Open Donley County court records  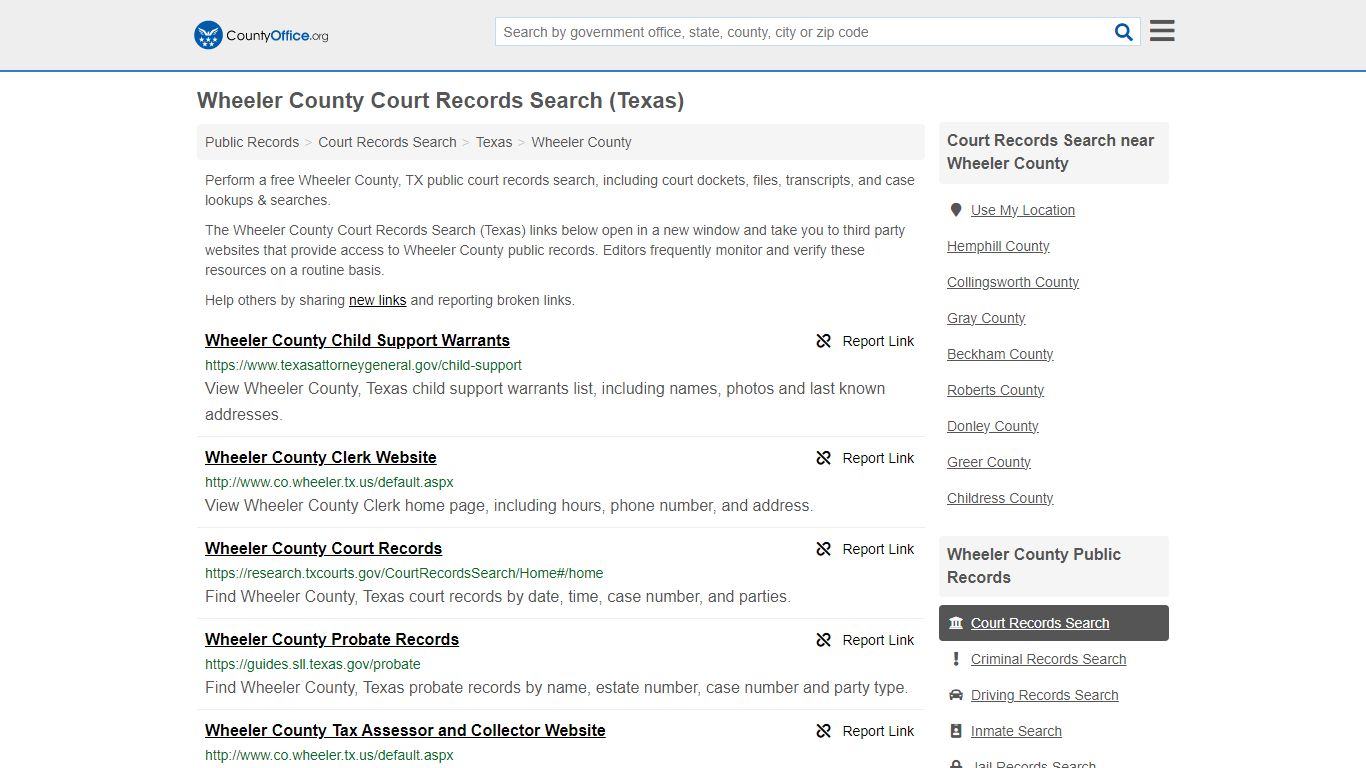993,426
